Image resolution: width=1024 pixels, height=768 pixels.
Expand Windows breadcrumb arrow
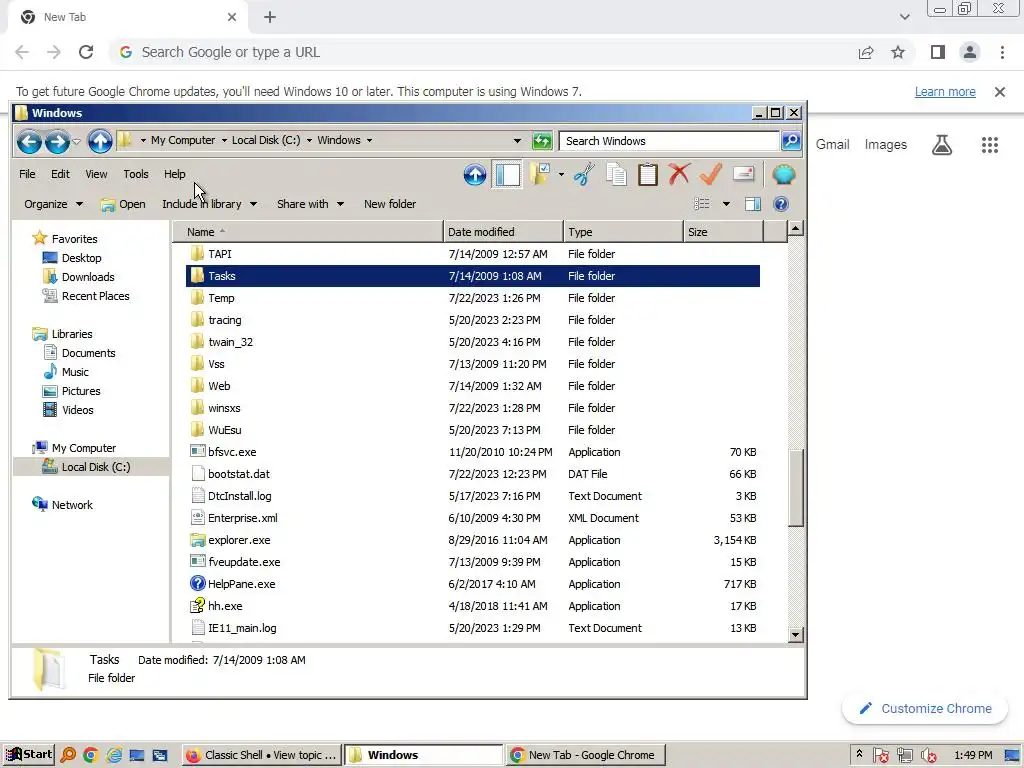pyautogui.click(x=369, y=140)
